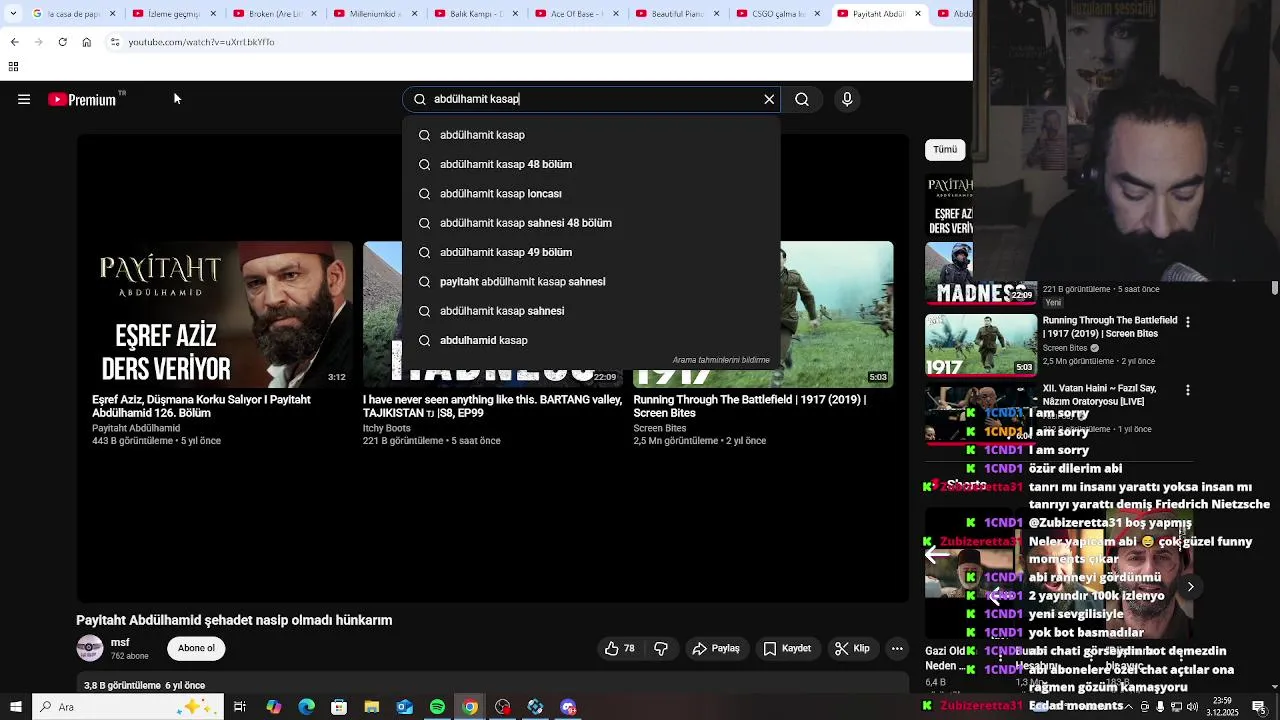This screenshot has height=720, width=1280.
Task: Select suggestion 'abdülhamit kasap'
Action: pos(592,135)
